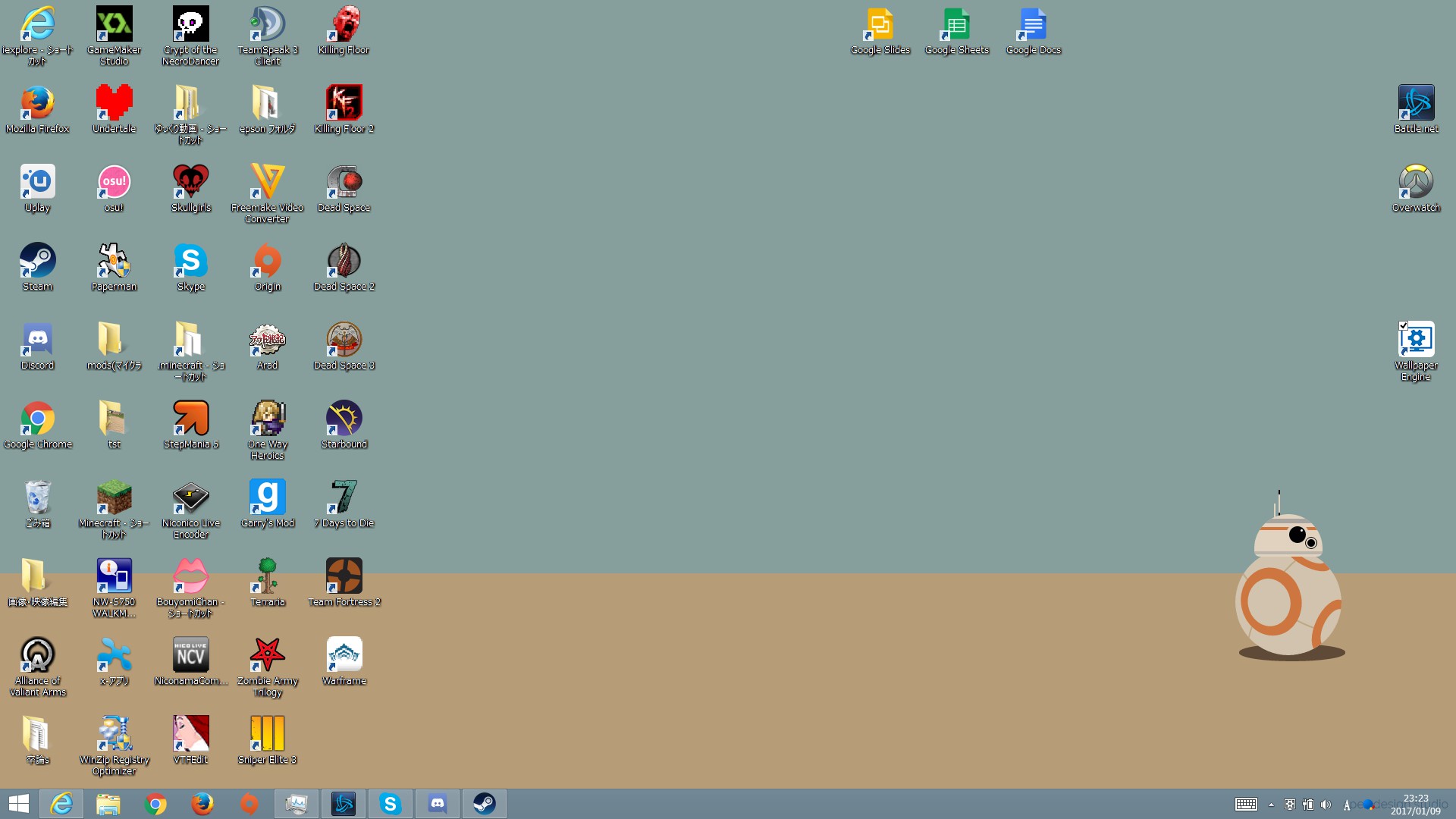The image size is (1456, 819).
Task: Open Wallpaper Engine desktop icon
Action: (1415, 340)
